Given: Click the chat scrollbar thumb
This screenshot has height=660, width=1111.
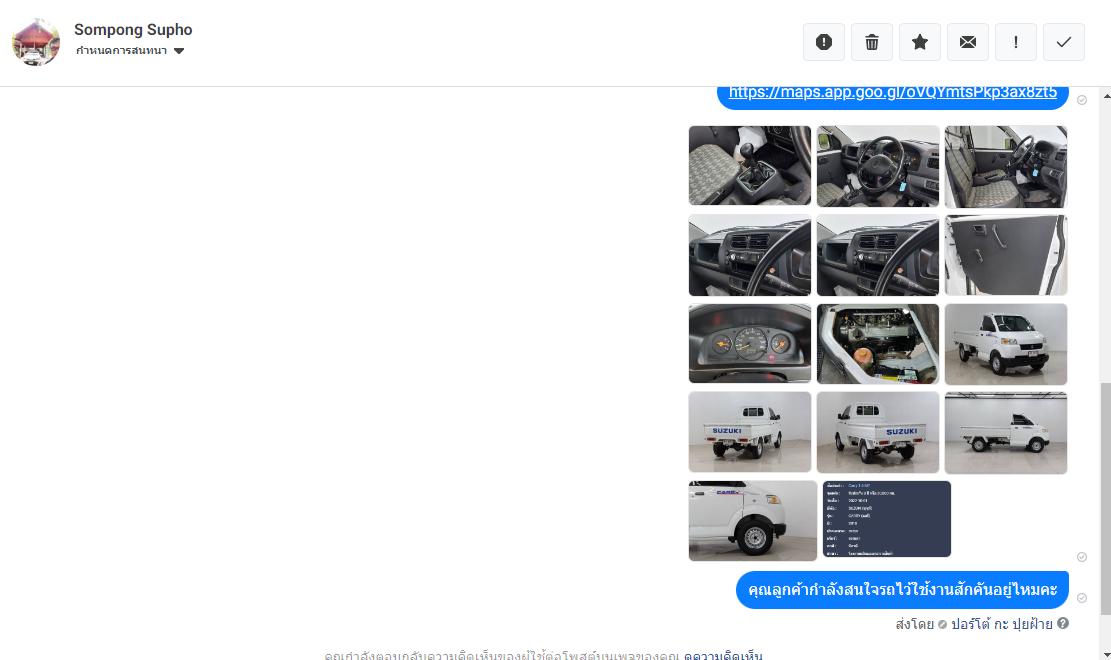Looking at the screenshot, I should (x=1105, y=498).
